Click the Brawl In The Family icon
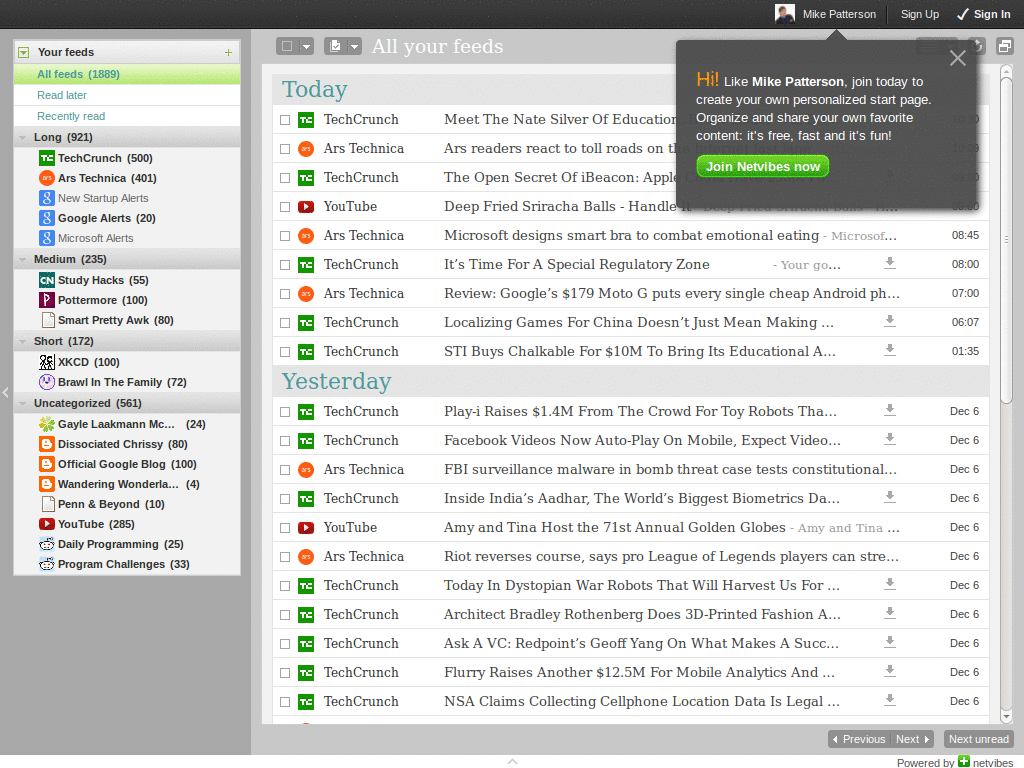 click(46, 382)
